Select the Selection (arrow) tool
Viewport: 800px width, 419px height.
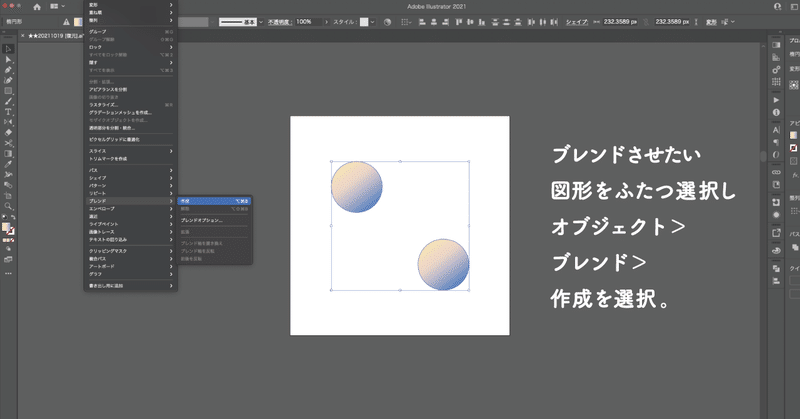[x=8, y=49]
